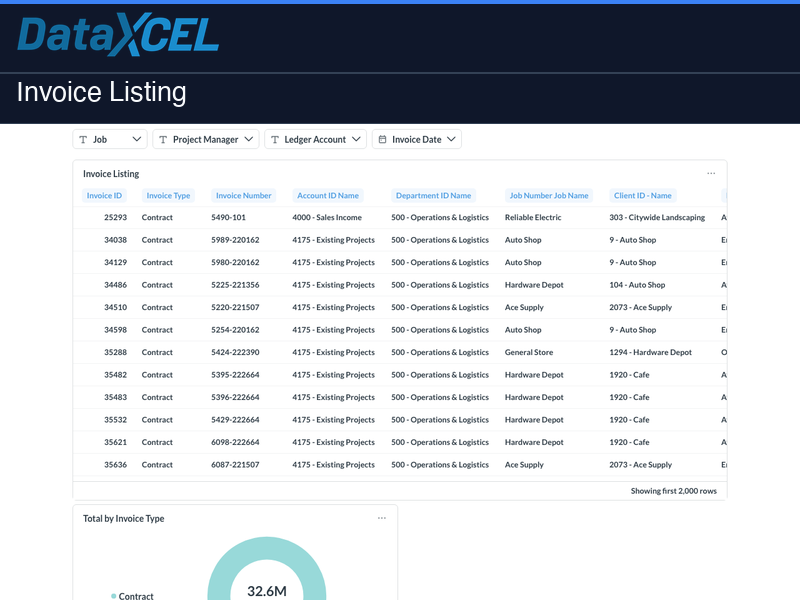Expand the Job filter dropdown
The width and height of the screenshot is (800, 600).
pos(137,139)
